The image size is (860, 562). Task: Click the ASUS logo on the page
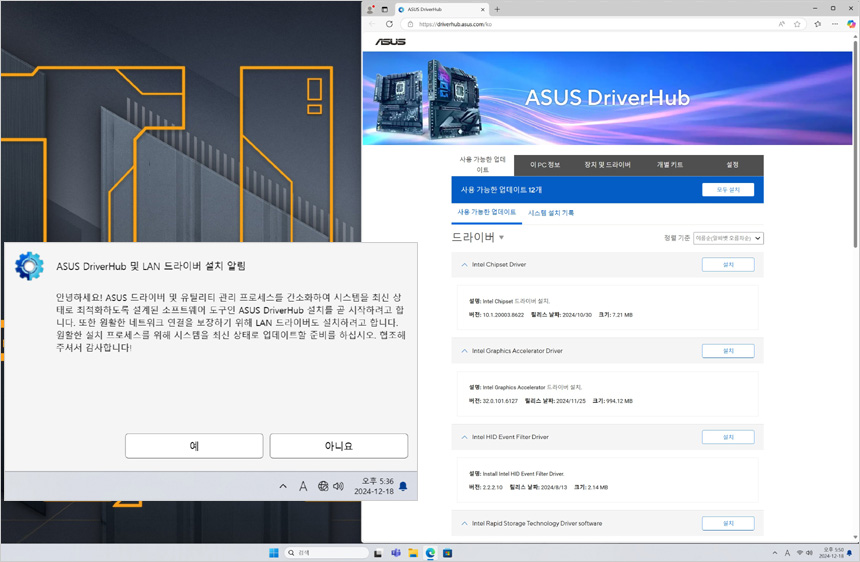[x=390, y=42]
